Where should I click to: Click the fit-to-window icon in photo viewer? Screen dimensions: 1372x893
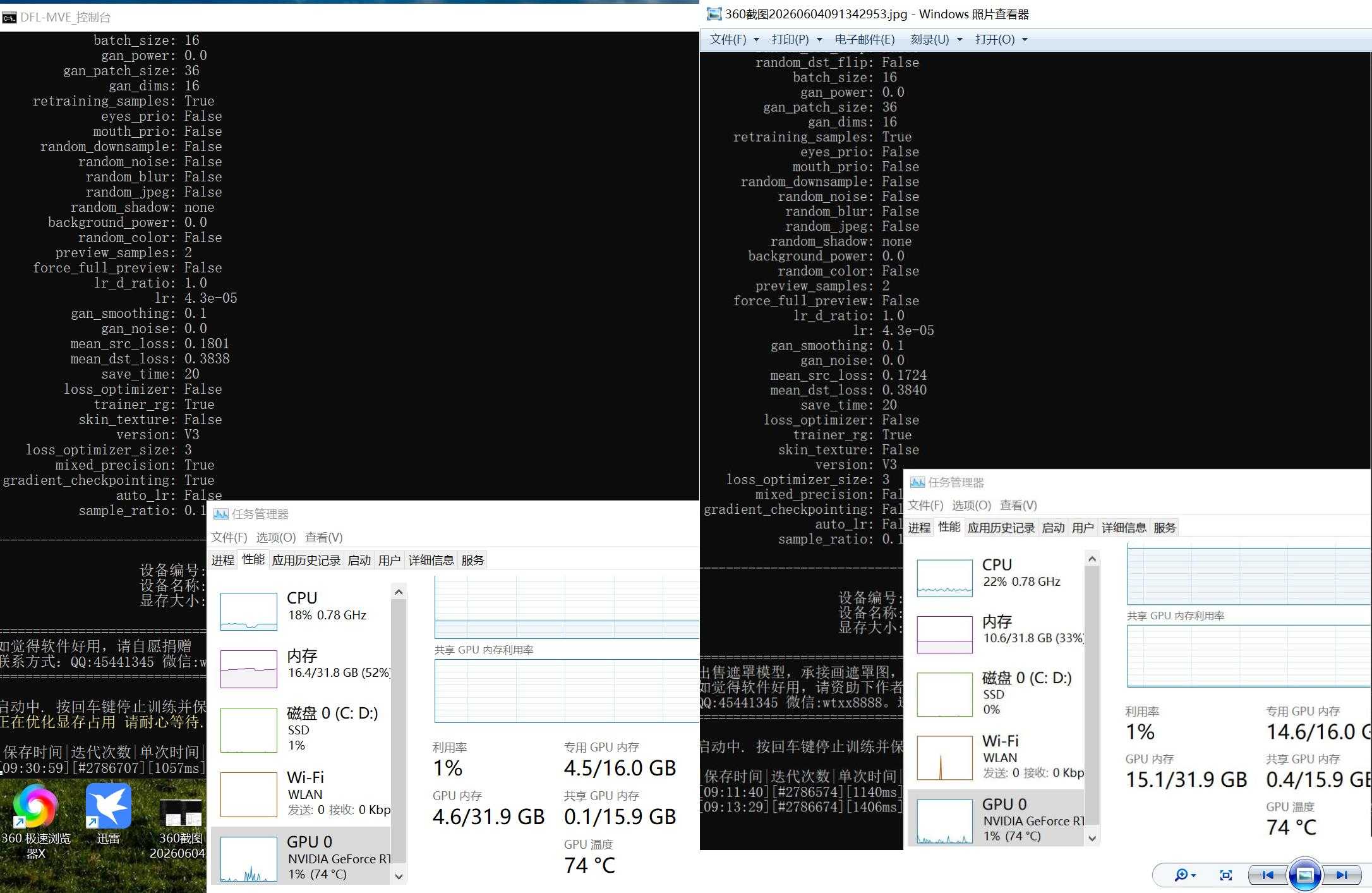click(x=1225, y=875)
